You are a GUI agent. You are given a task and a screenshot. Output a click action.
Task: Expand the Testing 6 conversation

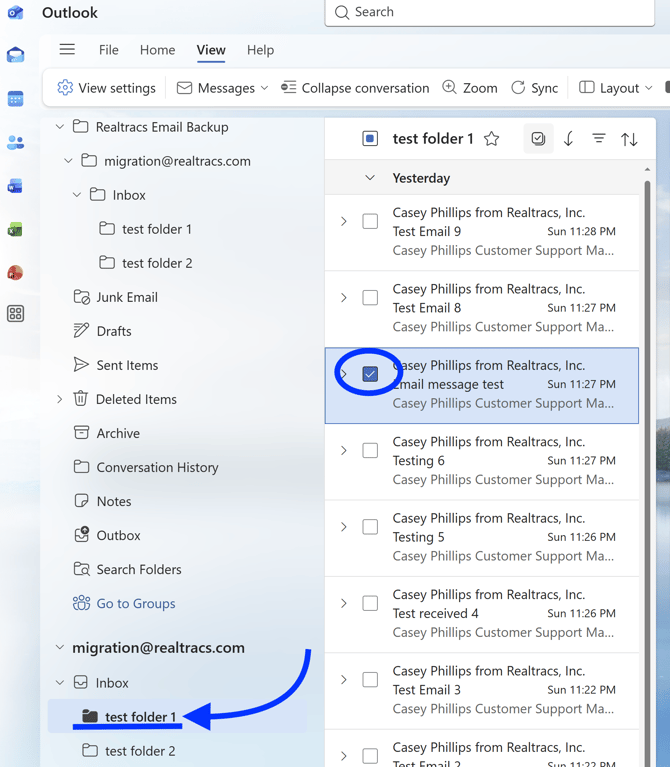[x=344, y=451]
